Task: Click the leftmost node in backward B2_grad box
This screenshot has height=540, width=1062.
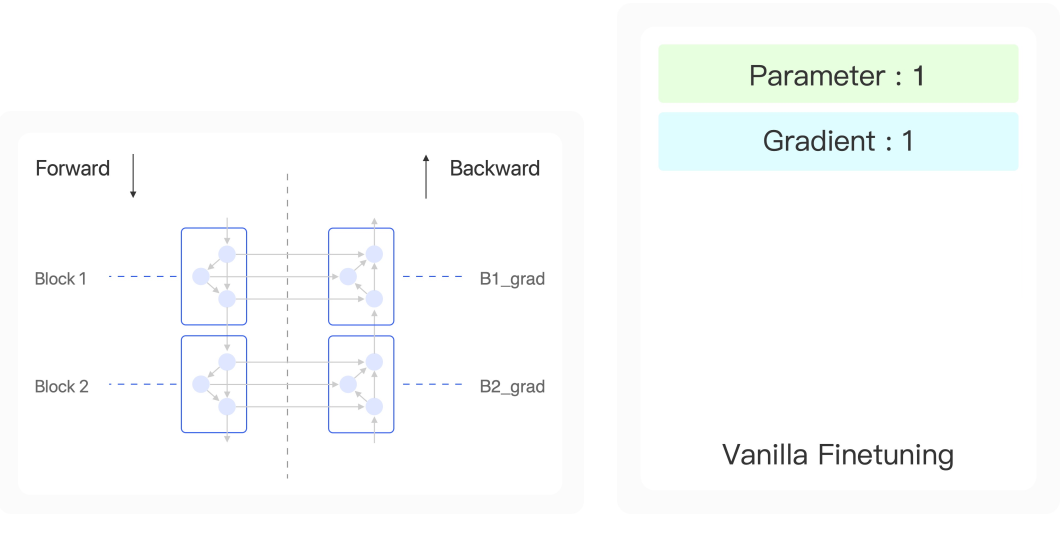Action: (x=348, y=384)
